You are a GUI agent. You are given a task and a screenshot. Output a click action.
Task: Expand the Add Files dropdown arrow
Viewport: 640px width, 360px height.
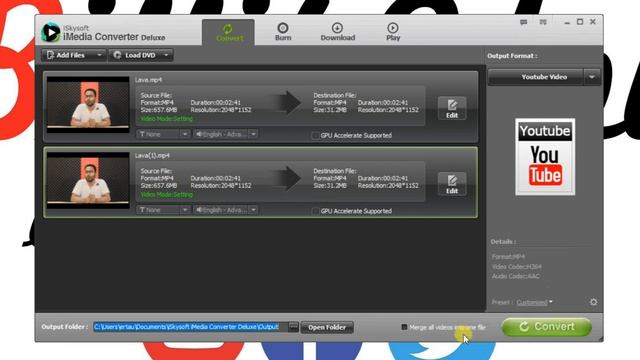click(x=99, y=55)
